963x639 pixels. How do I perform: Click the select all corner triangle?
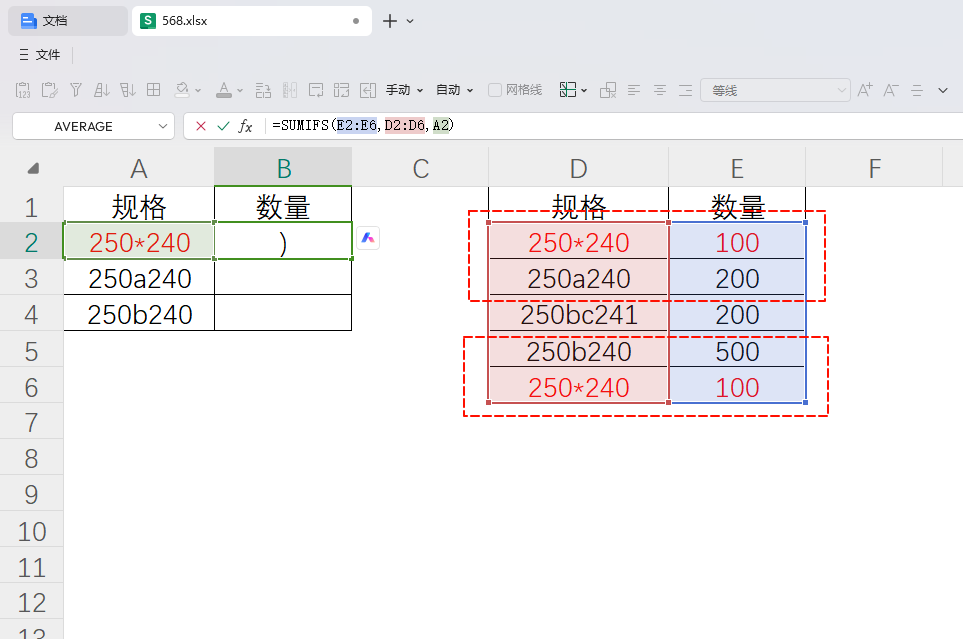(33, 168)
